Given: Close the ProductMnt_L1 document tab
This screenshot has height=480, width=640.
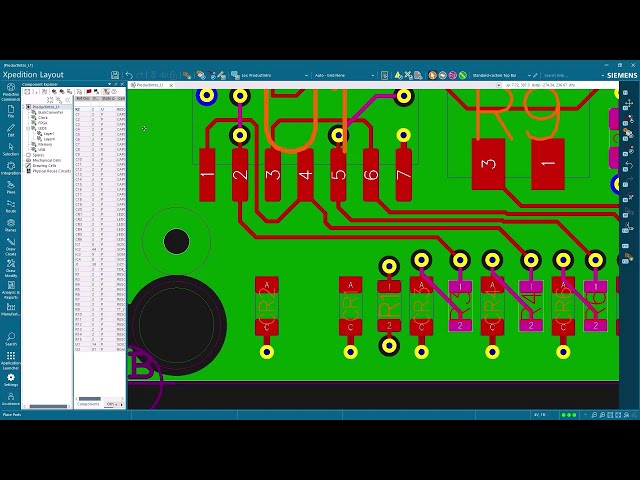Looking at the screenshot, I should click(171, 85).
